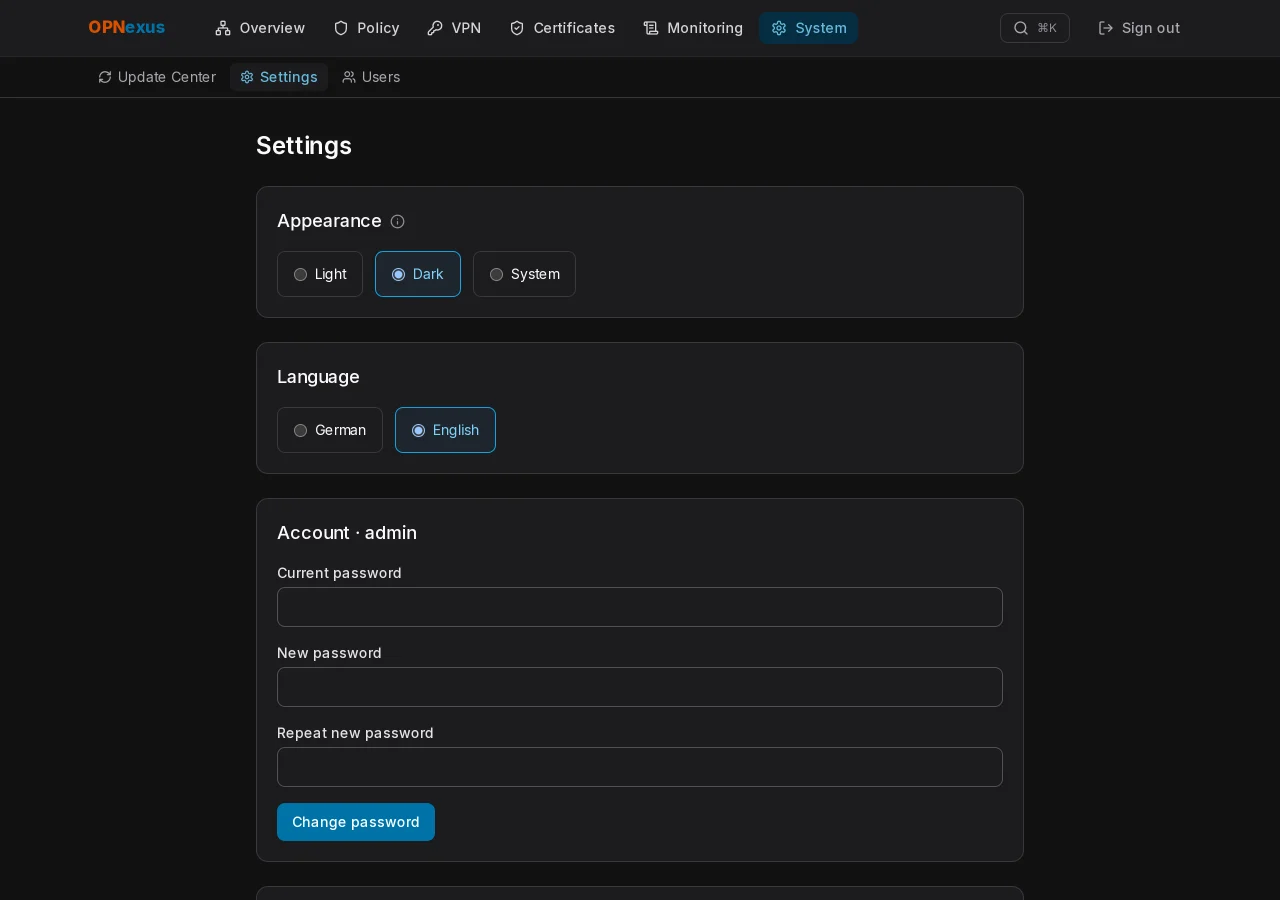The height and width of the screenshot is (900, 1280).
Task: Navigate to Certificates
Action: pyautogui.click(x=562, y=28)
